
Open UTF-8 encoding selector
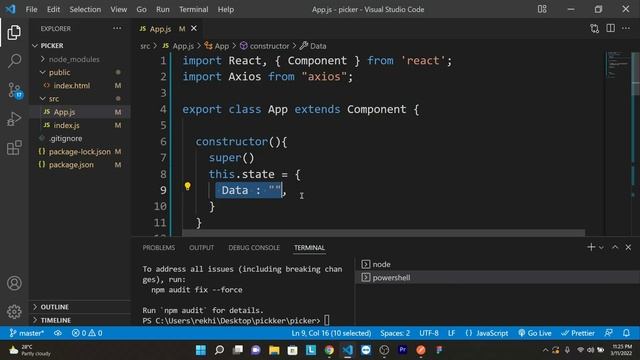[x=429, y=333]
